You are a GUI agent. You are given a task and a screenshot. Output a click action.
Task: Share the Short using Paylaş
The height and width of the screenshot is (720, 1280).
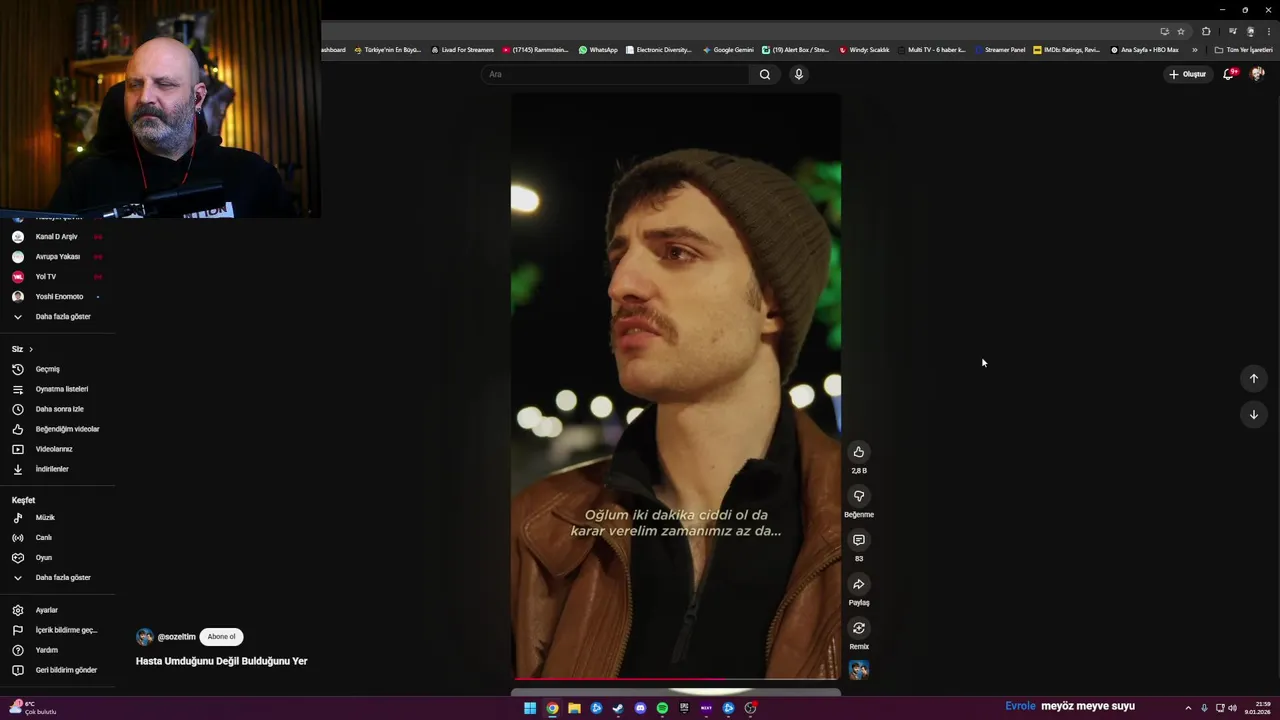click(x=858, y=584)
